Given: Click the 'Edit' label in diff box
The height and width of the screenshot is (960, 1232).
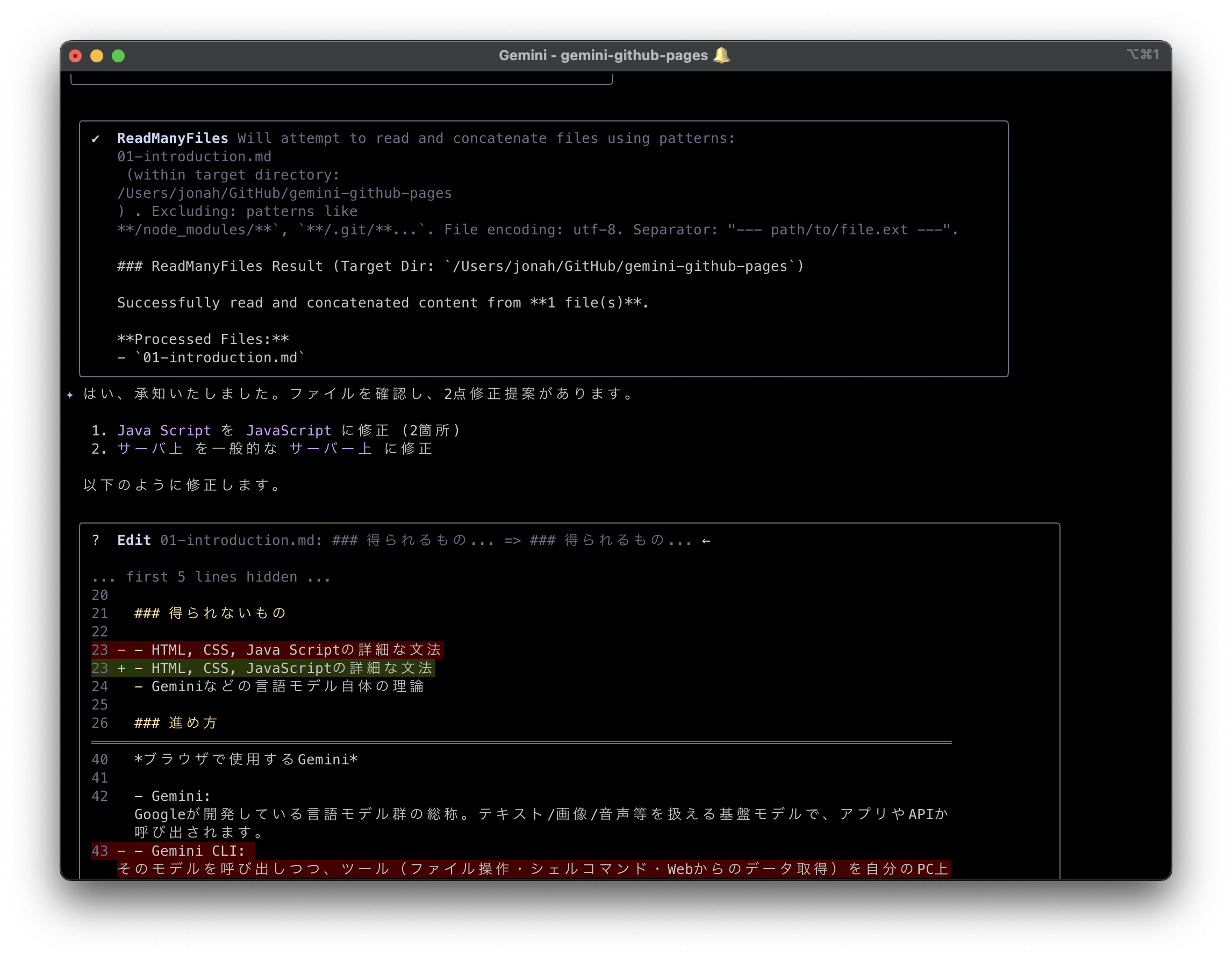Looking at the screenshot, I should tap(134, 540).
